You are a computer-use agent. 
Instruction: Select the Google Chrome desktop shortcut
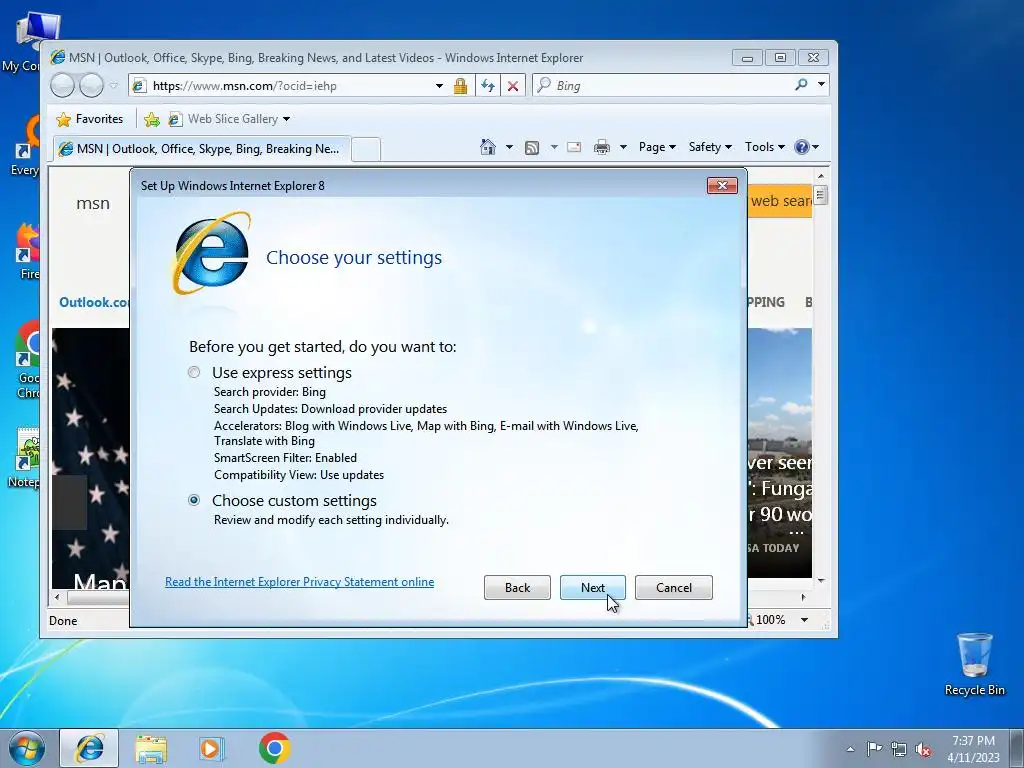point(27,359)
